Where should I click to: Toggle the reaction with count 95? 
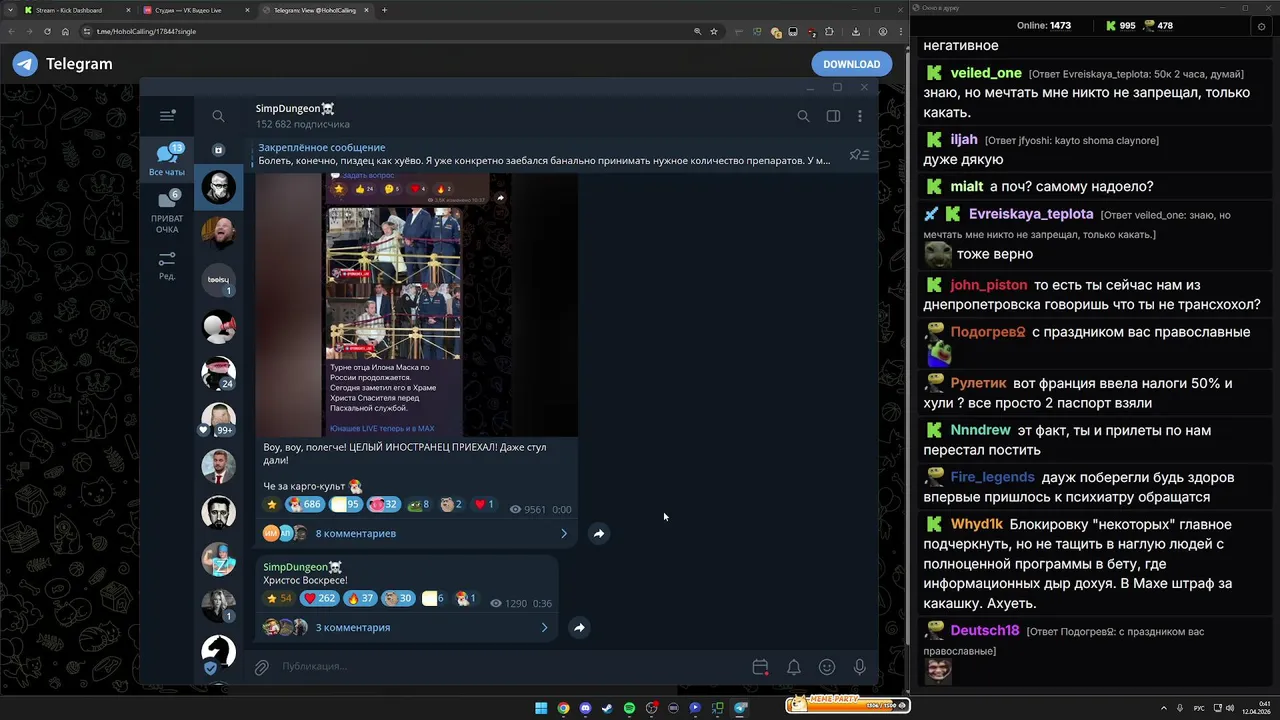pyautogui.click(x=345, y=505)
